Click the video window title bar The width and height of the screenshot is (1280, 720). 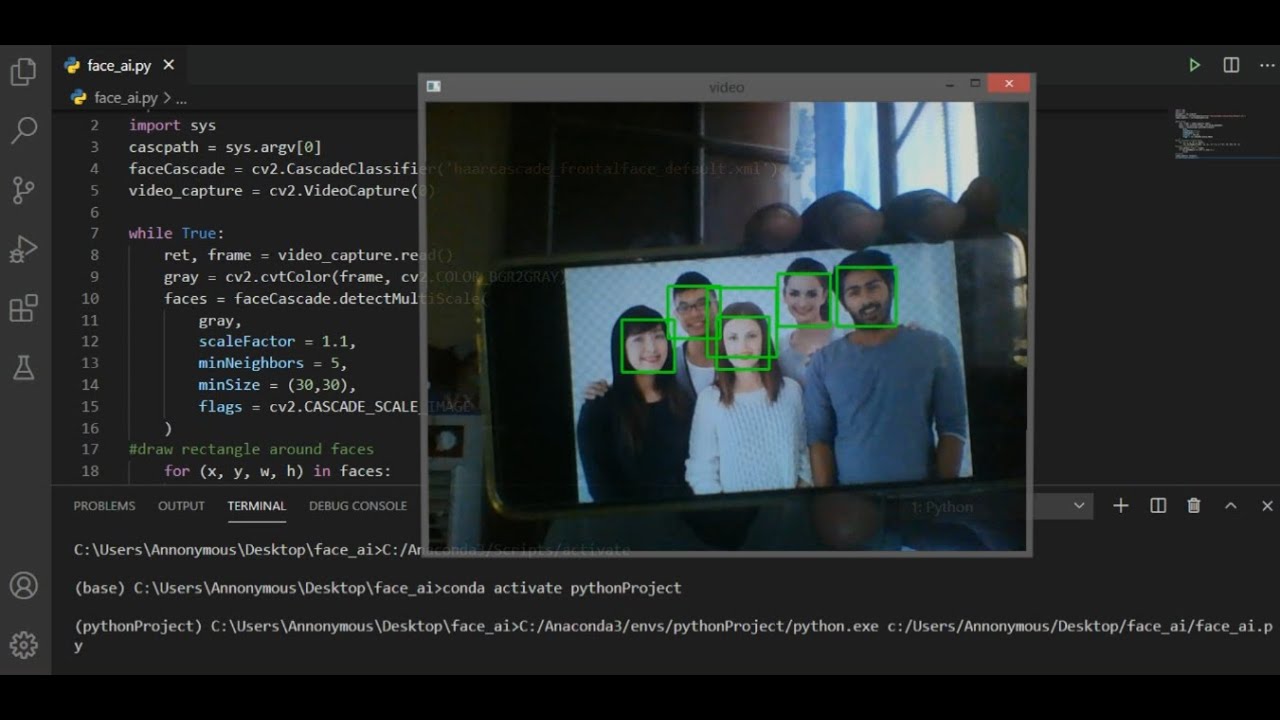point(727,87)
